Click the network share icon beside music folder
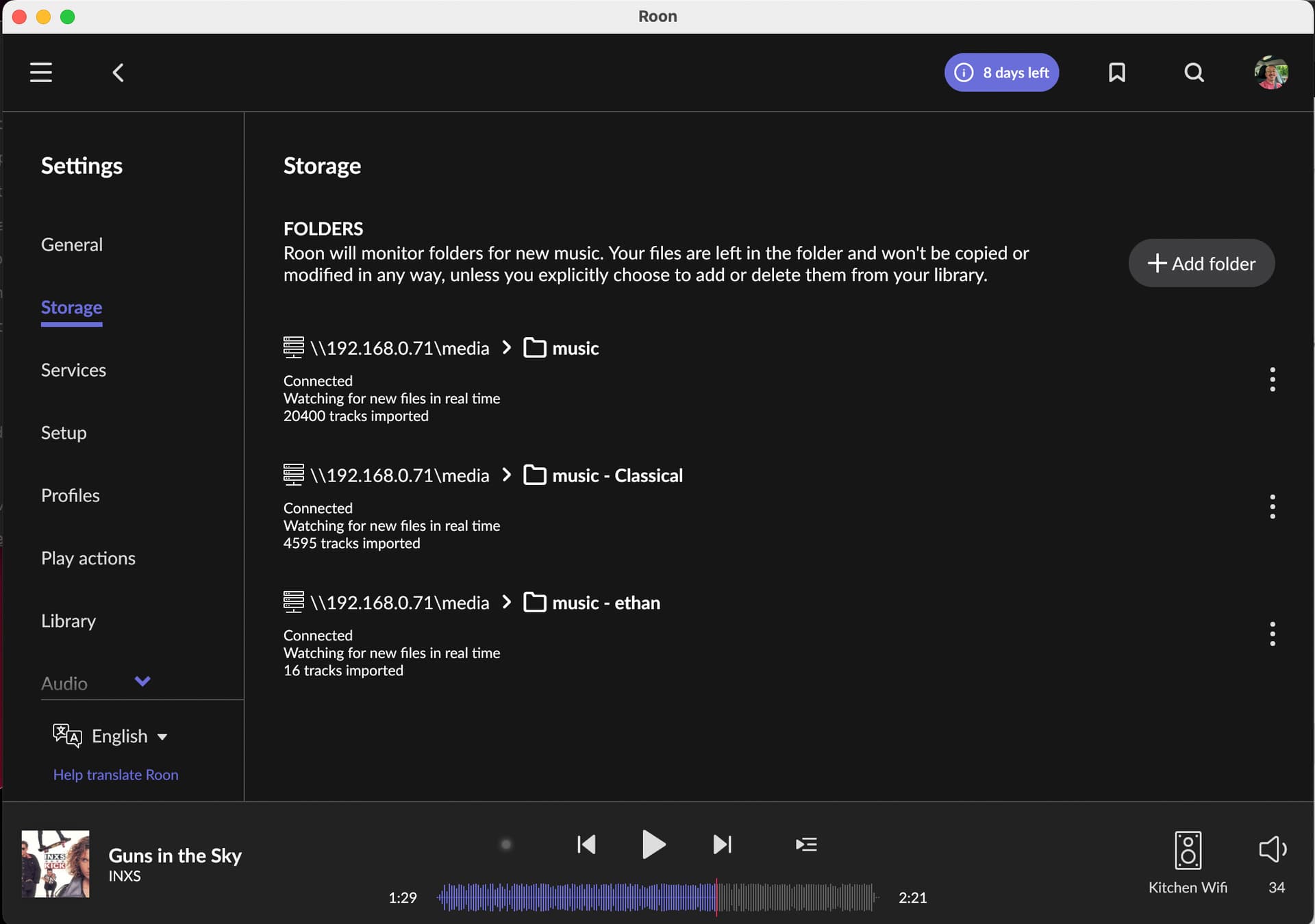 (x=293, y=347)
